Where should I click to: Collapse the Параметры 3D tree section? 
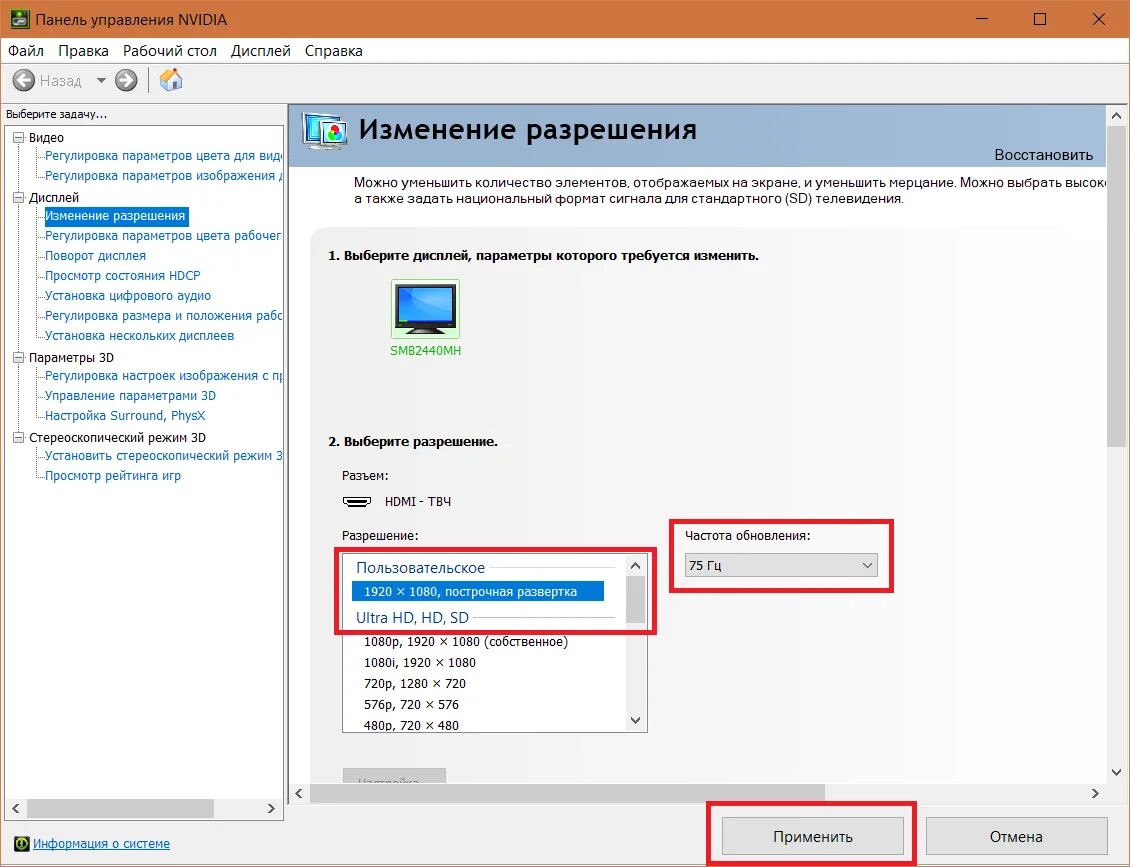click(19, 357)
